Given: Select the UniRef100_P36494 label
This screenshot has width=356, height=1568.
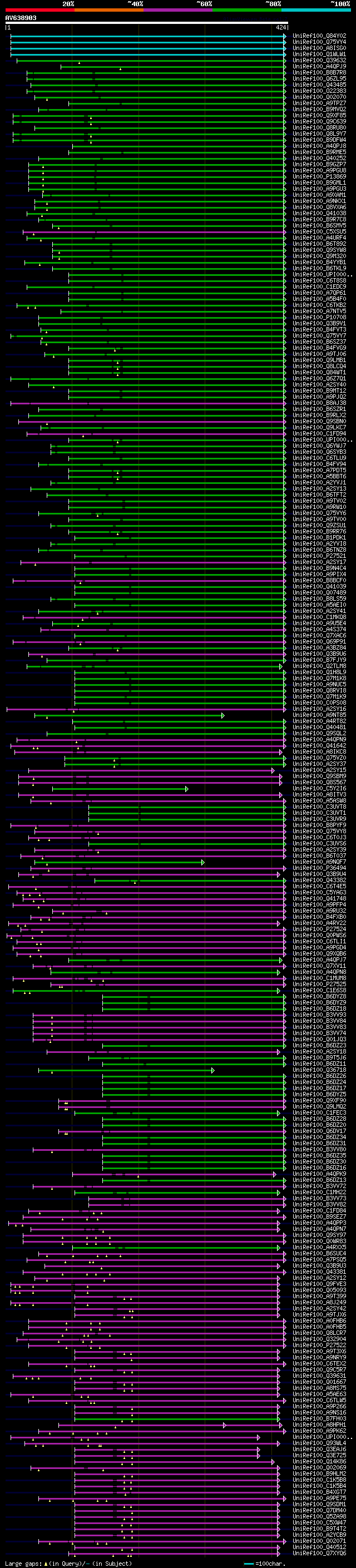Looking at the screenshot, I should 319,868.
